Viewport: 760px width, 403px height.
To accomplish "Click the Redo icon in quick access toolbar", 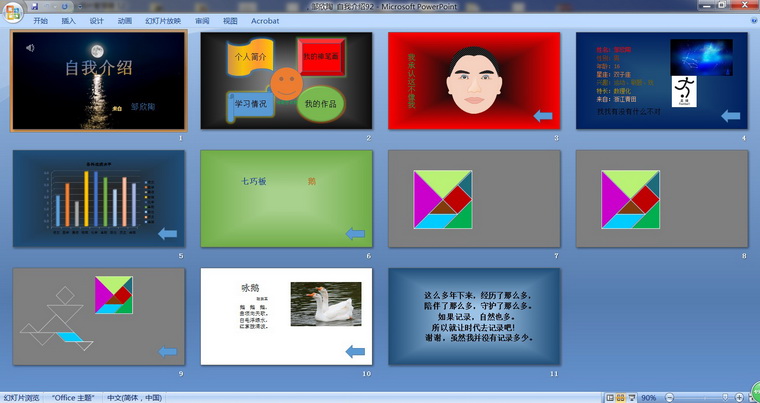I will tap(64, 5).
